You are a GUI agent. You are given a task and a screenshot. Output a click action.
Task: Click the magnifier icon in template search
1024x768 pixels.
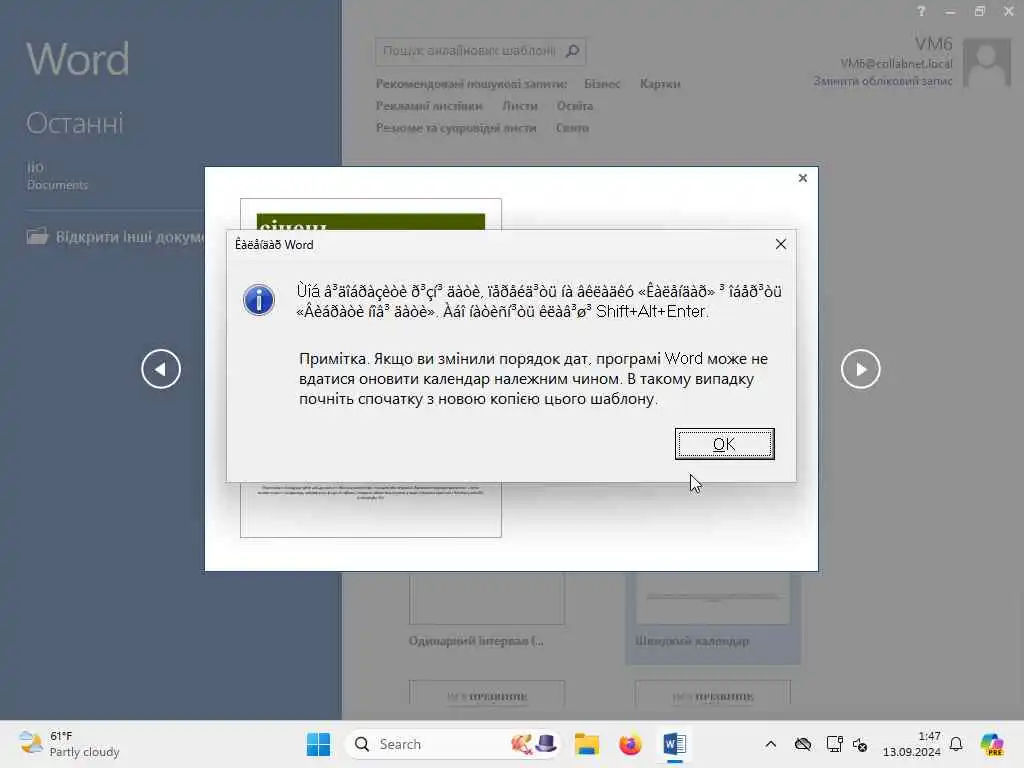click(x=573, y=51)
